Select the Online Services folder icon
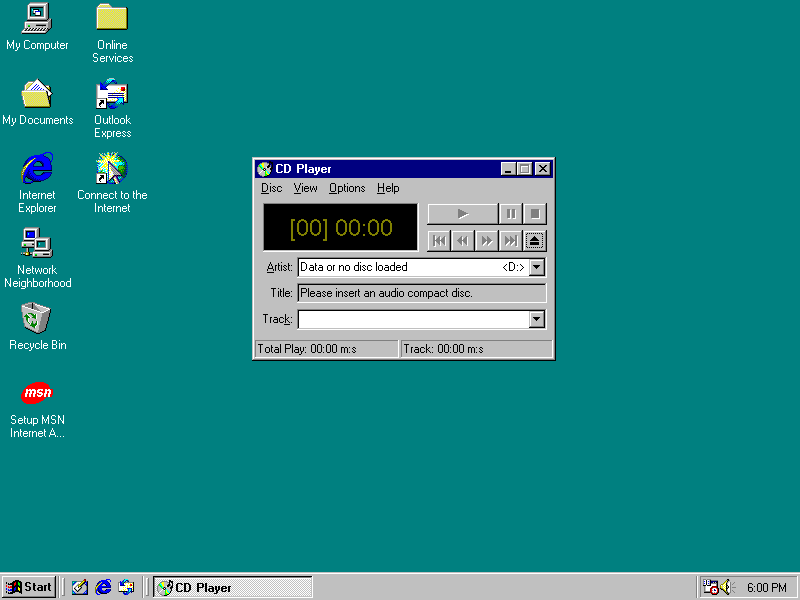This screenshot has width=800, height=600. click(112, 34)
